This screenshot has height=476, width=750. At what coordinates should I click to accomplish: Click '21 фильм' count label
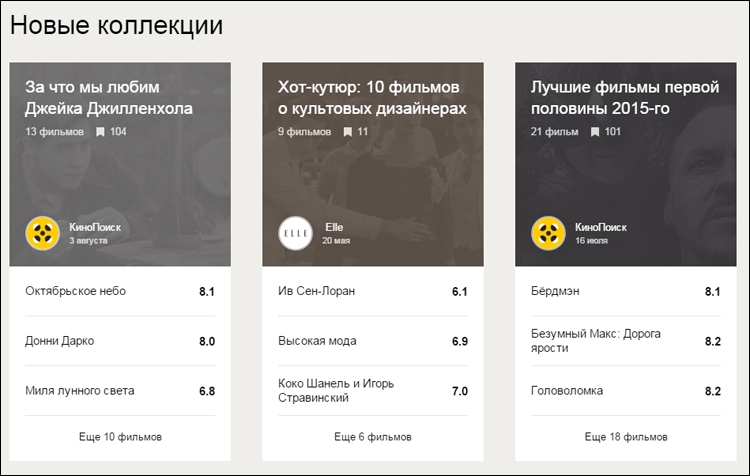tap(554, 132)
